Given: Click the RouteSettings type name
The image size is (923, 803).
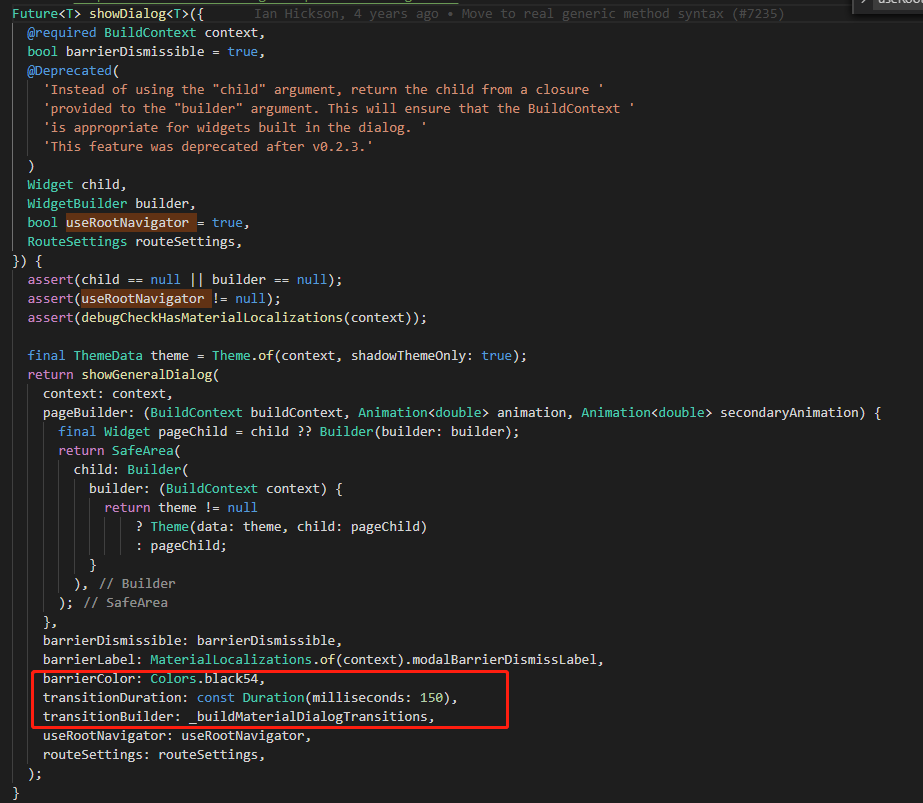Looking at the screenshot, I should point(77,241).
